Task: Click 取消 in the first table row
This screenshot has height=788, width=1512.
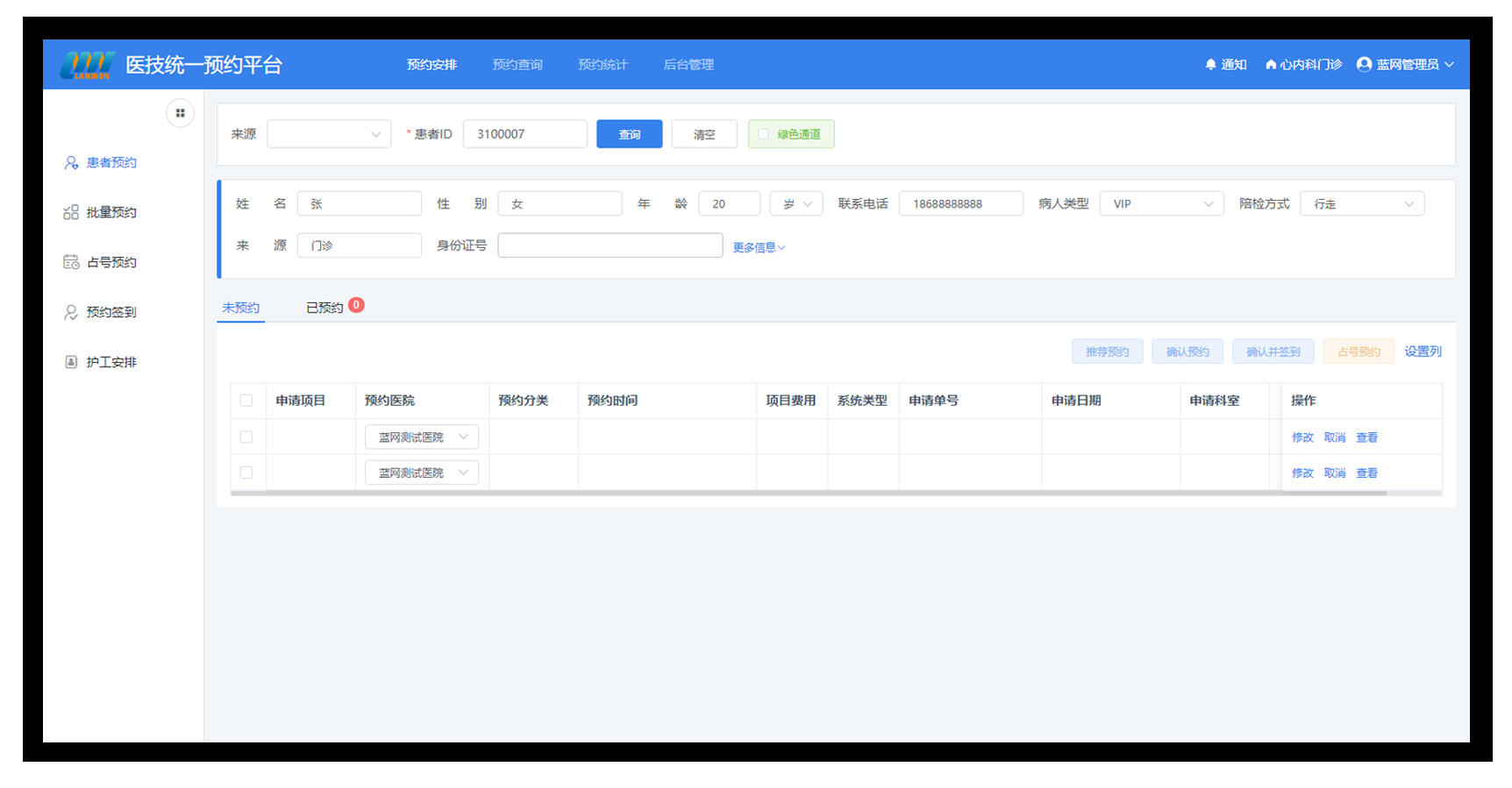Action: point(1335,437)
